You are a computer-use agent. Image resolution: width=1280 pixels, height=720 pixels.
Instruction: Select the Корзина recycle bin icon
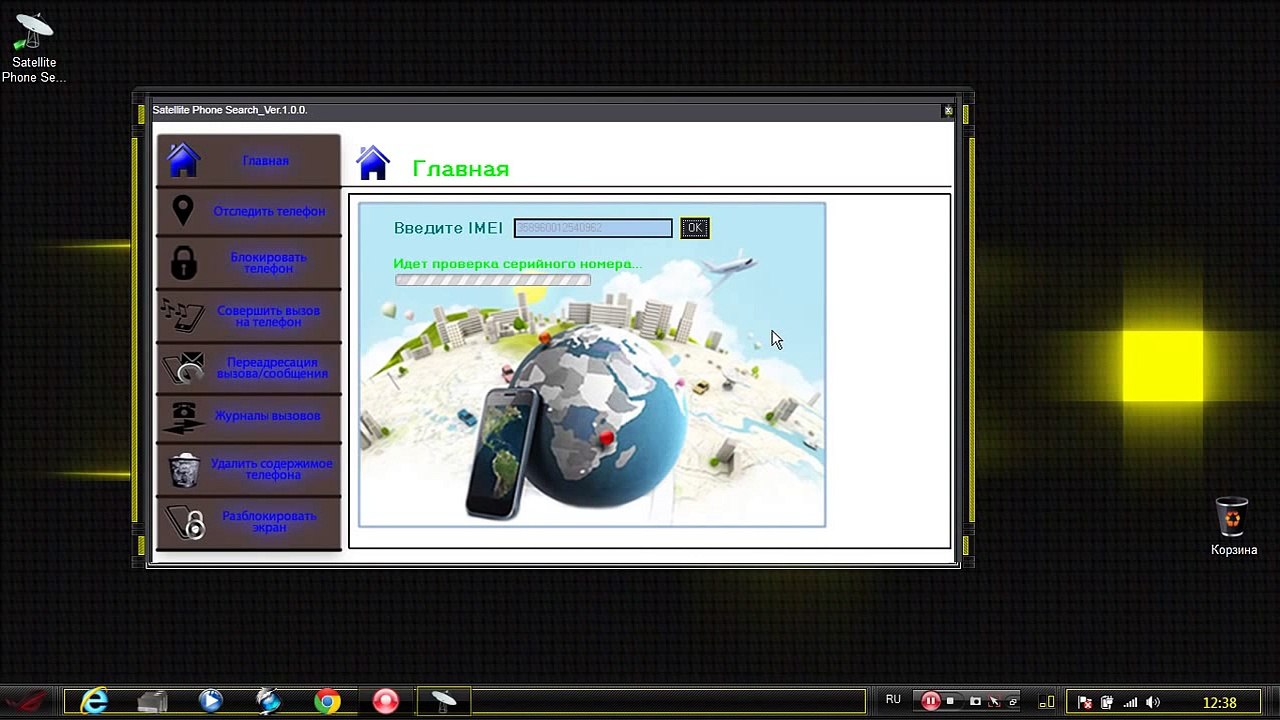pyautogui.click(x=1233, y=526)
